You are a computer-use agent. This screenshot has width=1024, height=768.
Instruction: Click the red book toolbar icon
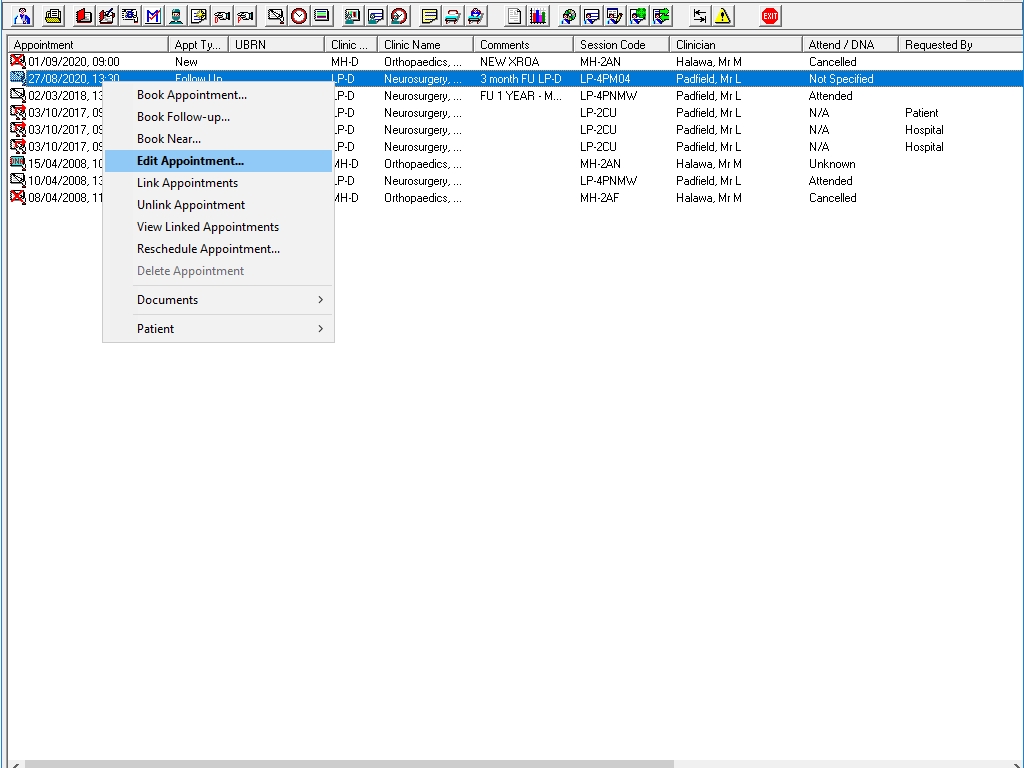coord(84,16)
